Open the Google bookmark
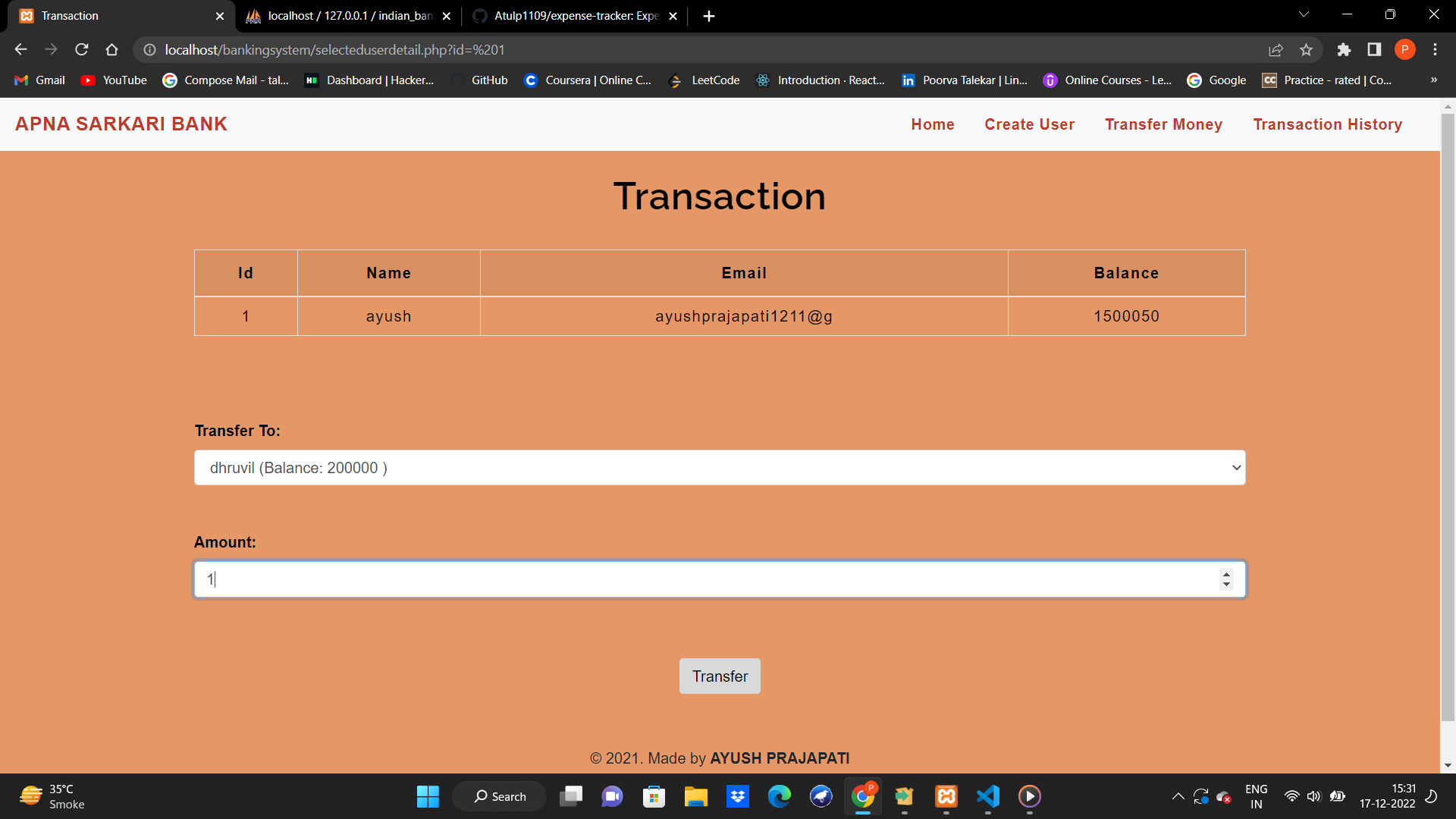Image resolution: width=1456 pixels, height=819 pixels. (1216, 80)
